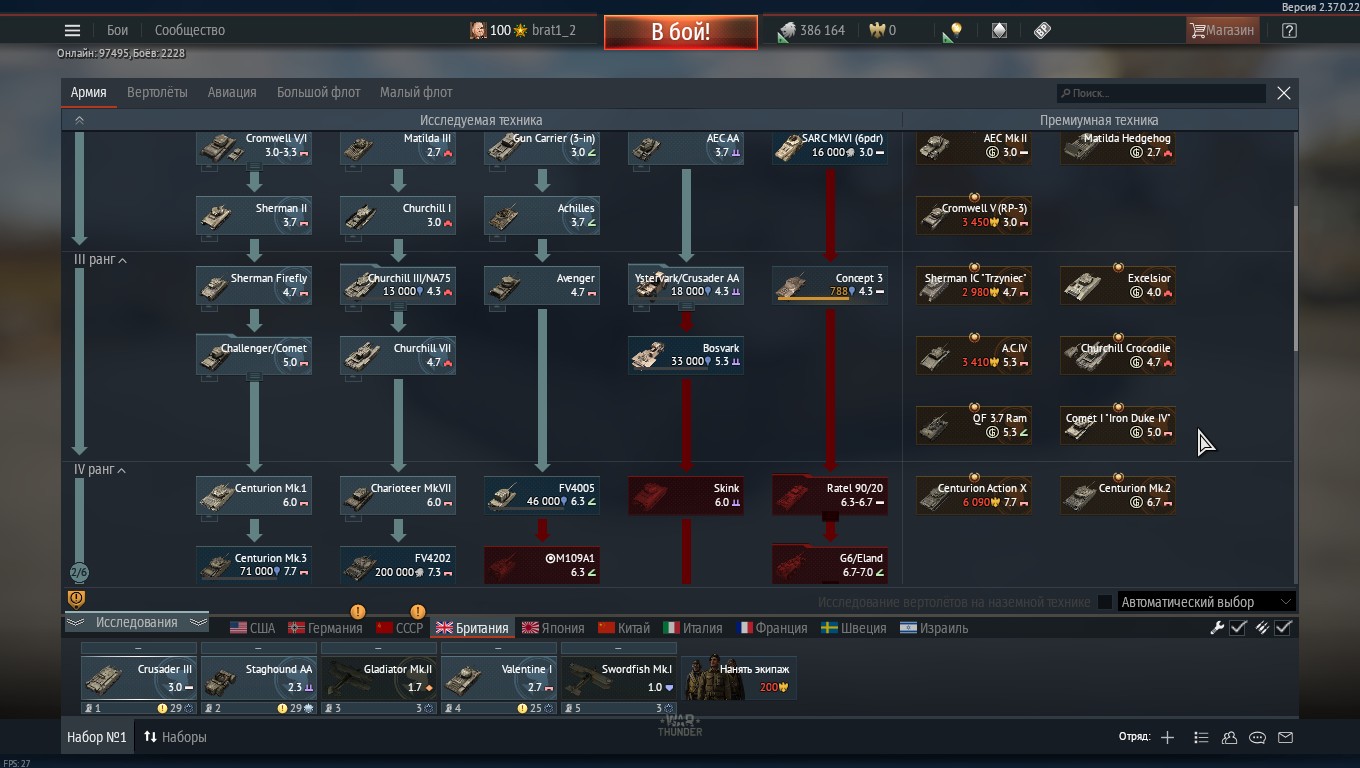Open the Автоматический выбор dropdown
The height and width of the screenshot is (768, 1360).
pyautogui.click(x=1207, y=602)
